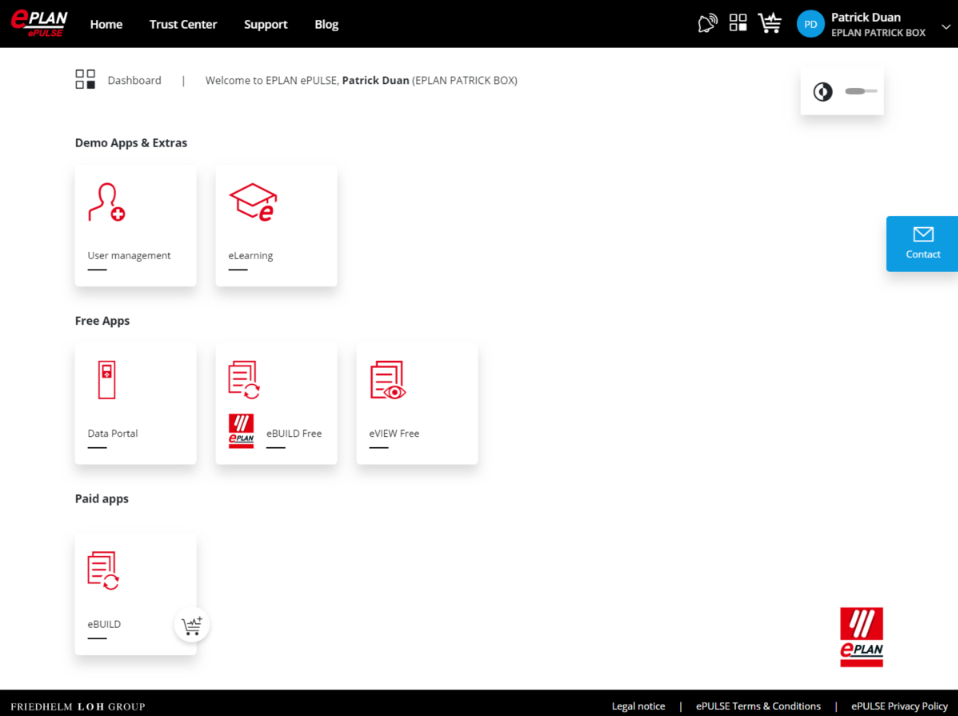
Task: Open the shopping cart in header
Action: (770, 23)
